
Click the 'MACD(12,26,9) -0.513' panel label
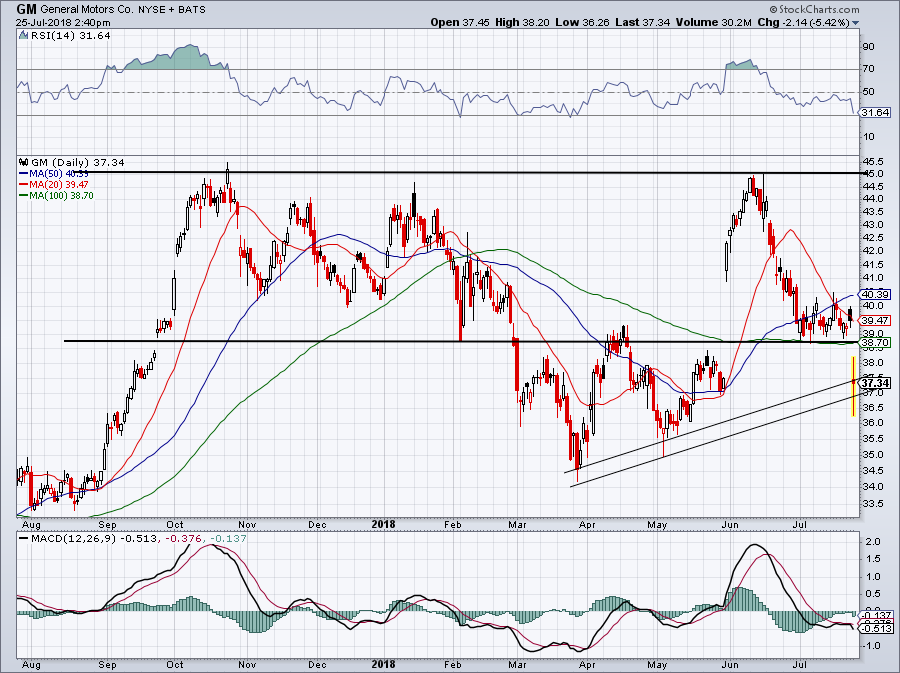click(94, 539)
